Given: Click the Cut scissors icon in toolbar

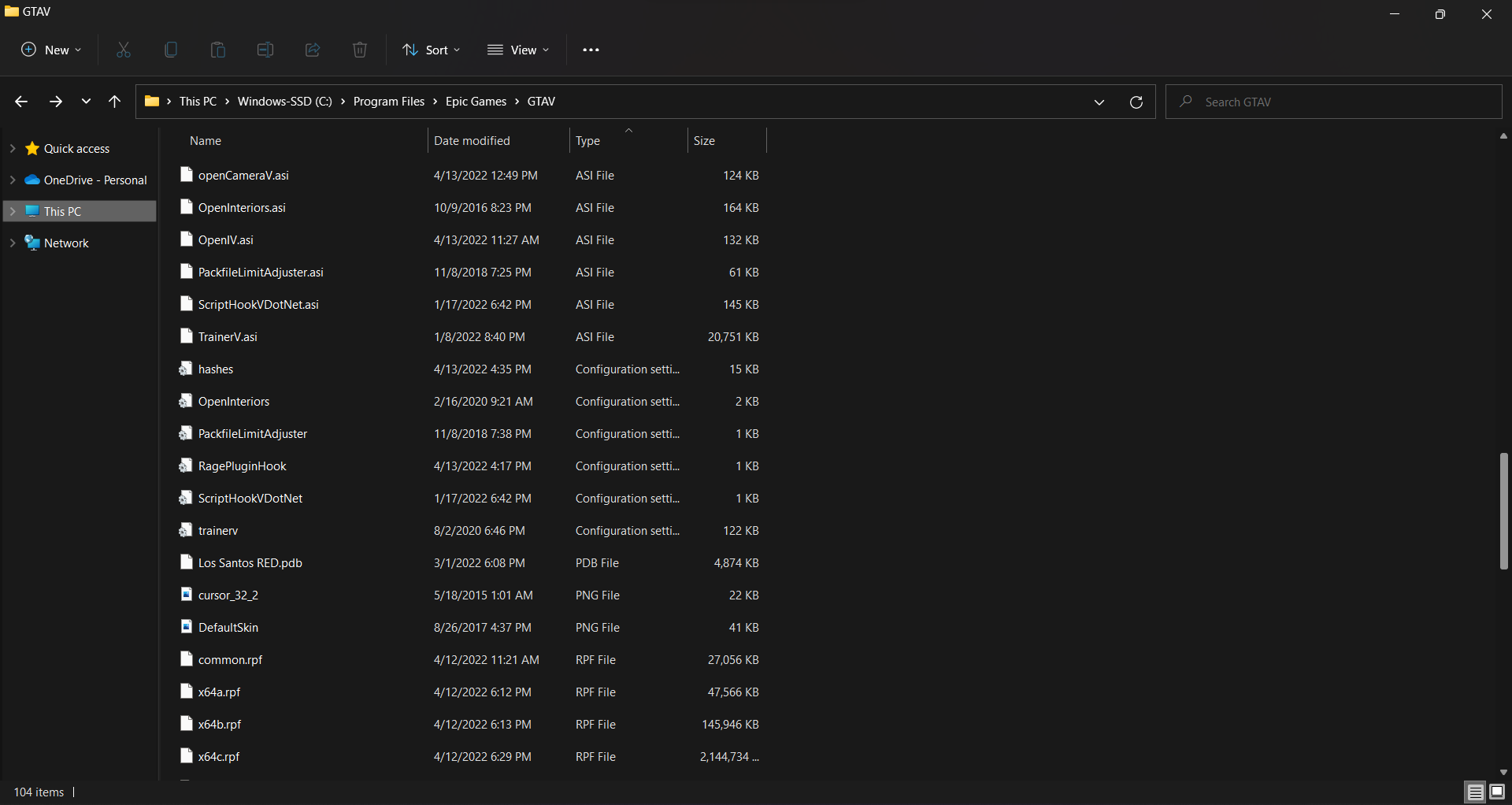Looking at the screenshot, I should pyautogui.click(x=124, y=50).
